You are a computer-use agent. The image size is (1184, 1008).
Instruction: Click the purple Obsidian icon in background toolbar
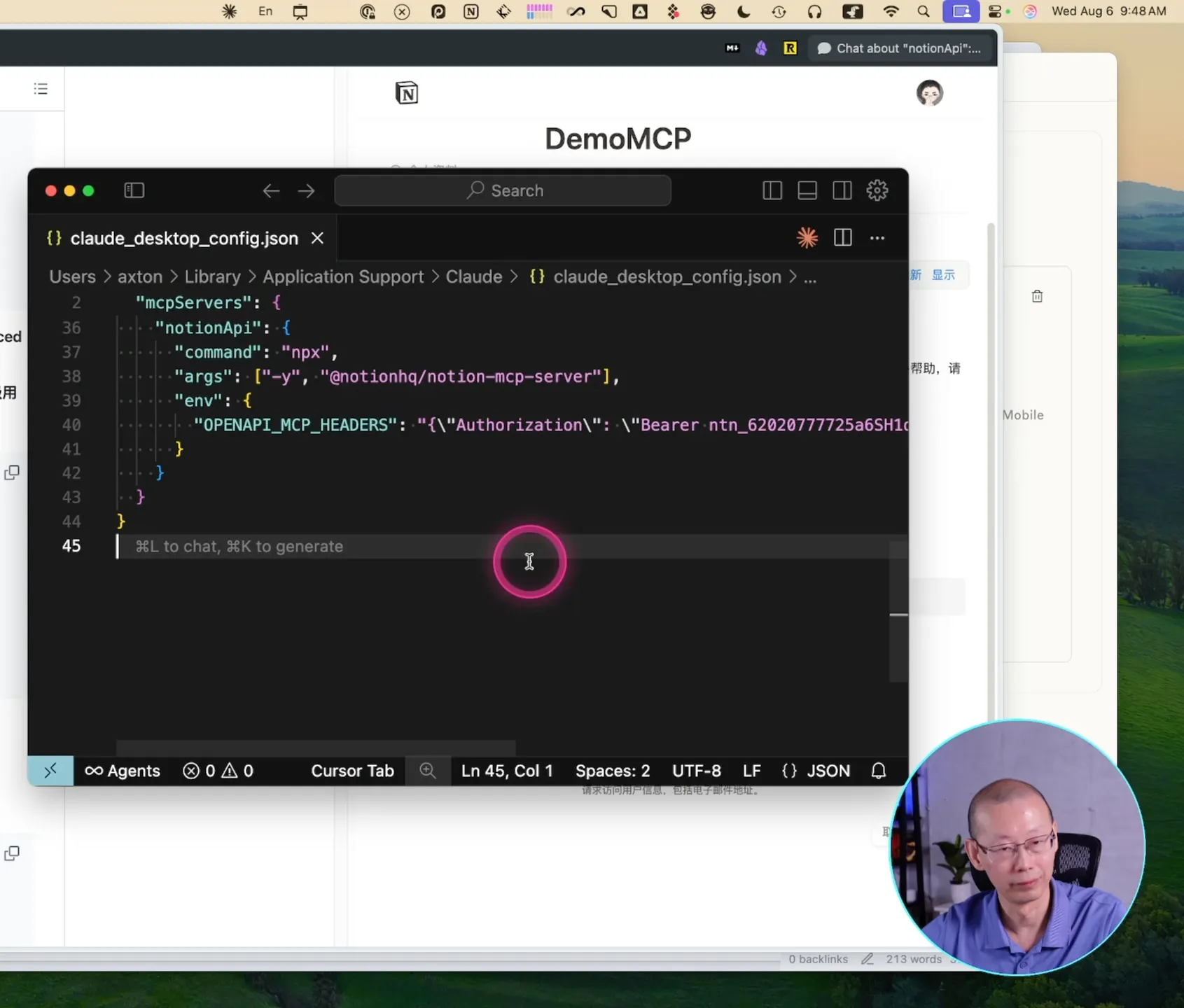pos(761,48)
